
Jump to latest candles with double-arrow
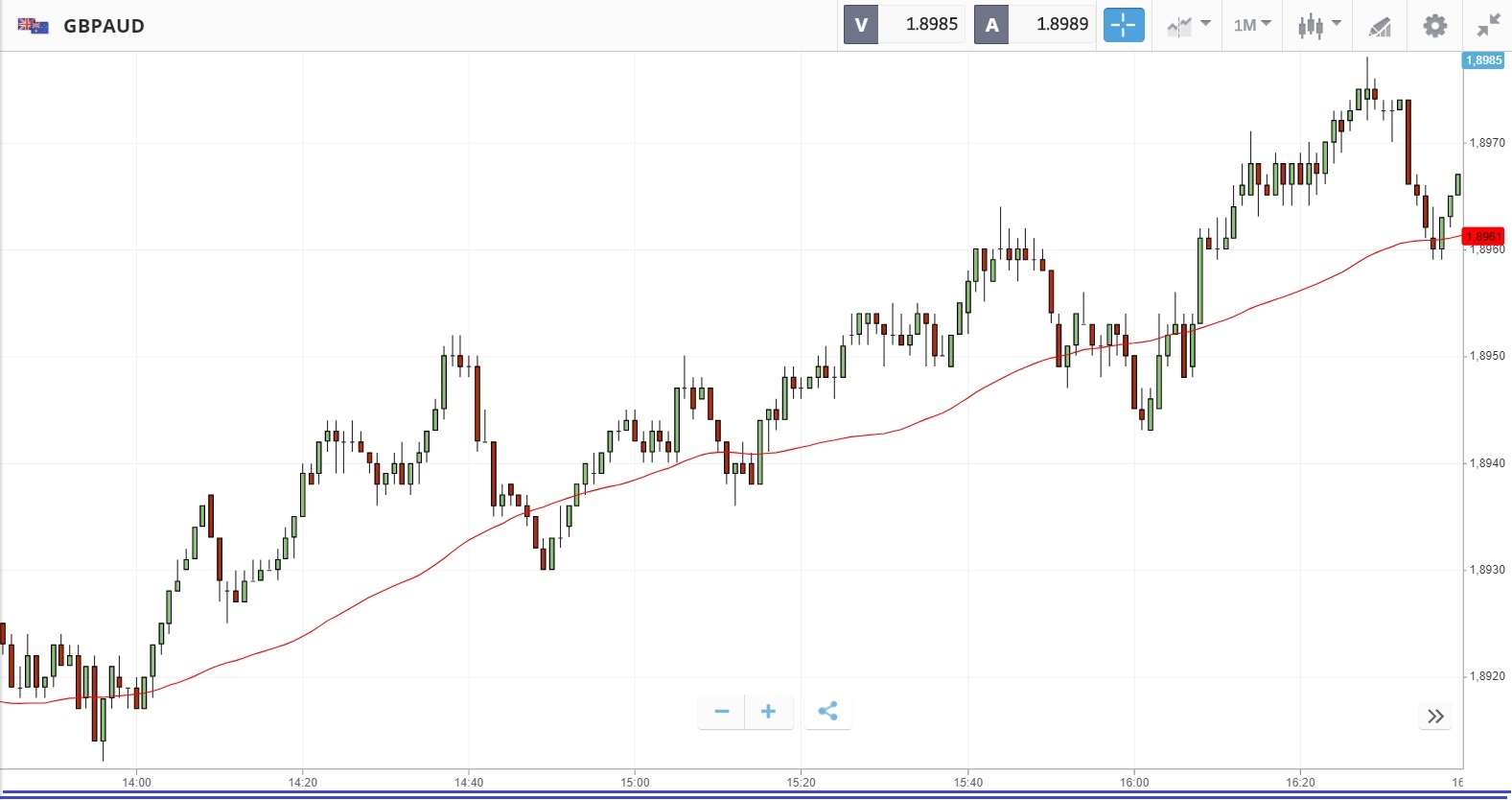1435,717
